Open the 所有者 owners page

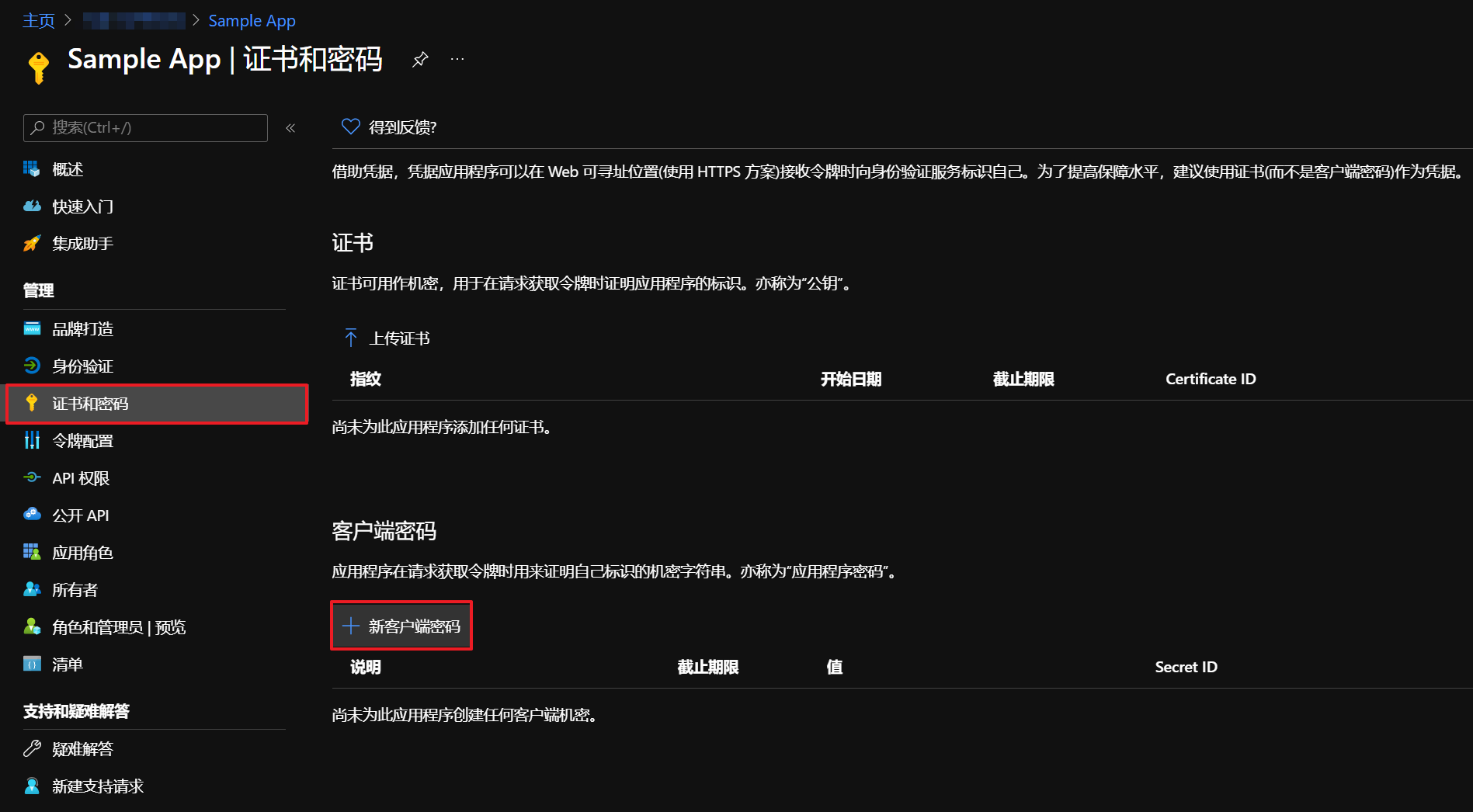tap(75, 590)
